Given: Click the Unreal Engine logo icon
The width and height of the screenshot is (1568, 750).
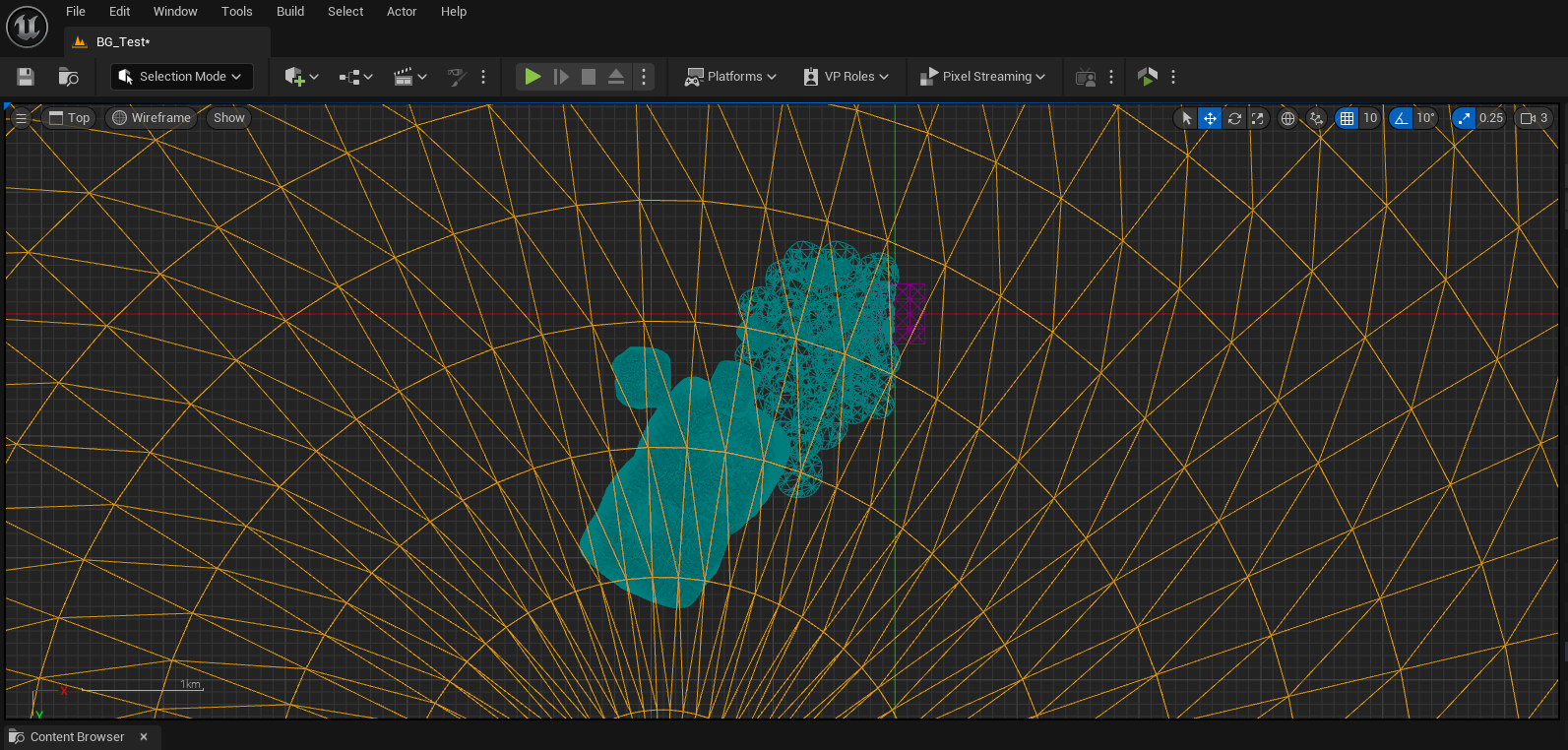Looking at the screenshot, I should (x=27, y=27).
